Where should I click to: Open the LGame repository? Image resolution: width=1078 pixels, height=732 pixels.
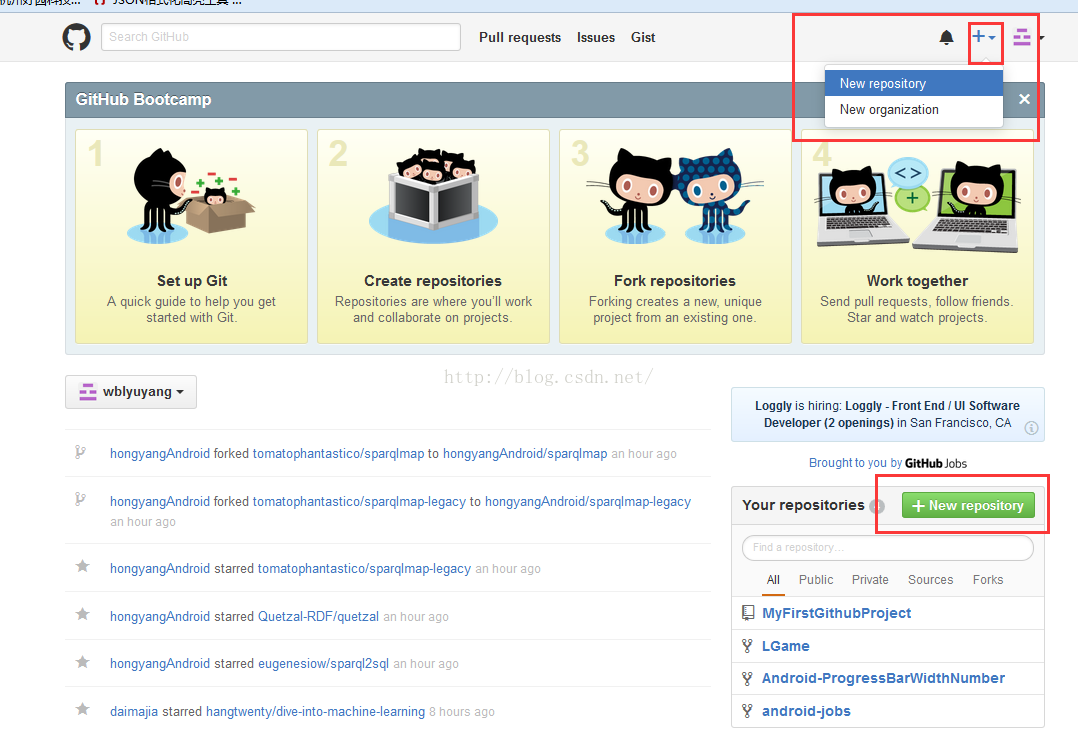[785, 646]
